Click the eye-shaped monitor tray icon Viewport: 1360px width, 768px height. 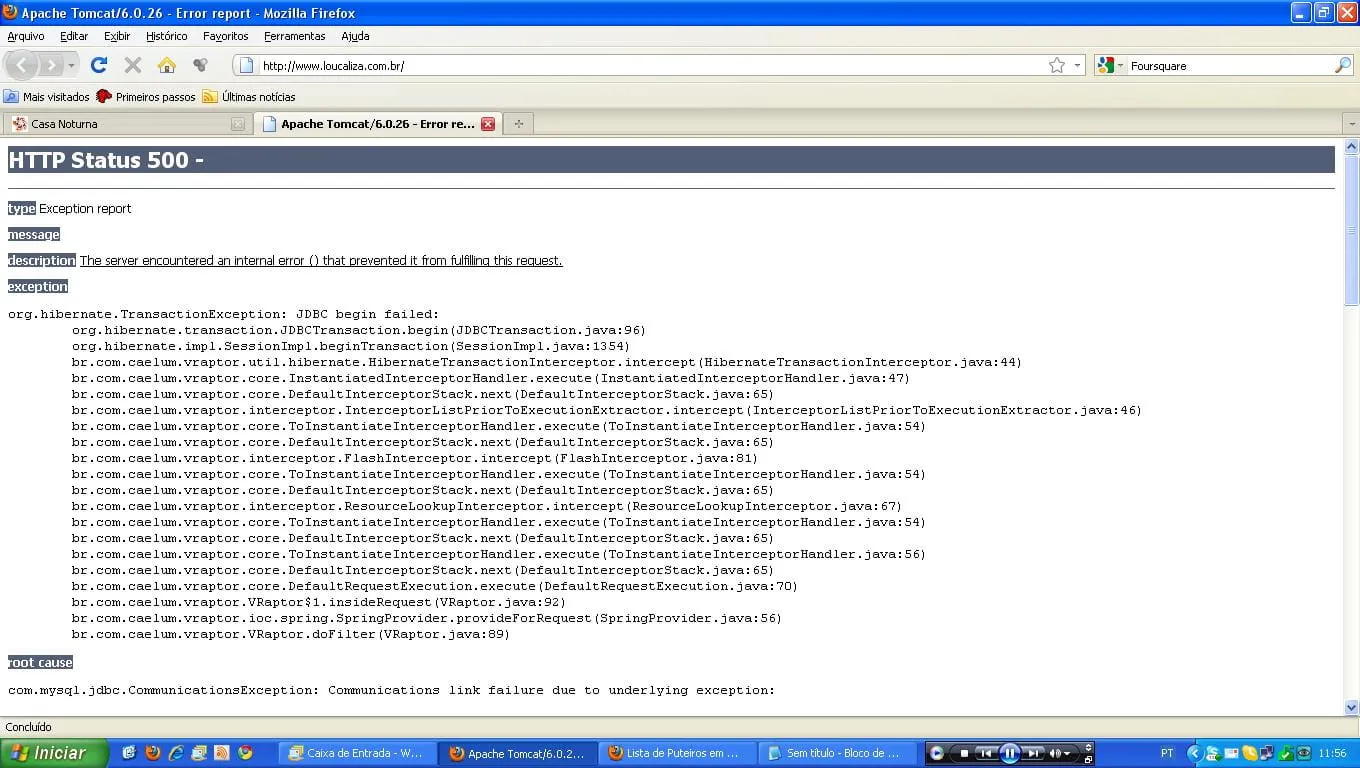point(1304,753)
